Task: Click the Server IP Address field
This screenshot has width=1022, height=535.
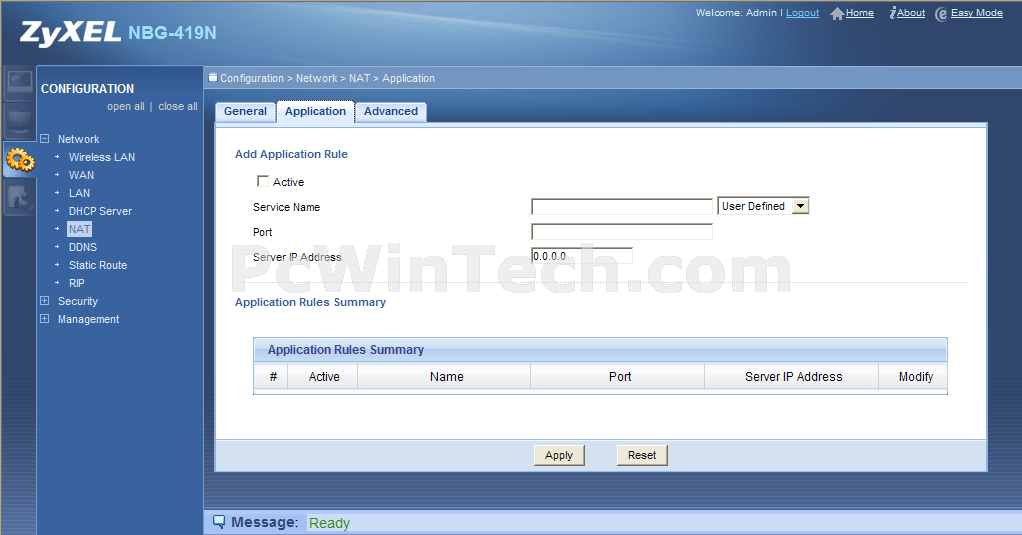Action: 582,256
